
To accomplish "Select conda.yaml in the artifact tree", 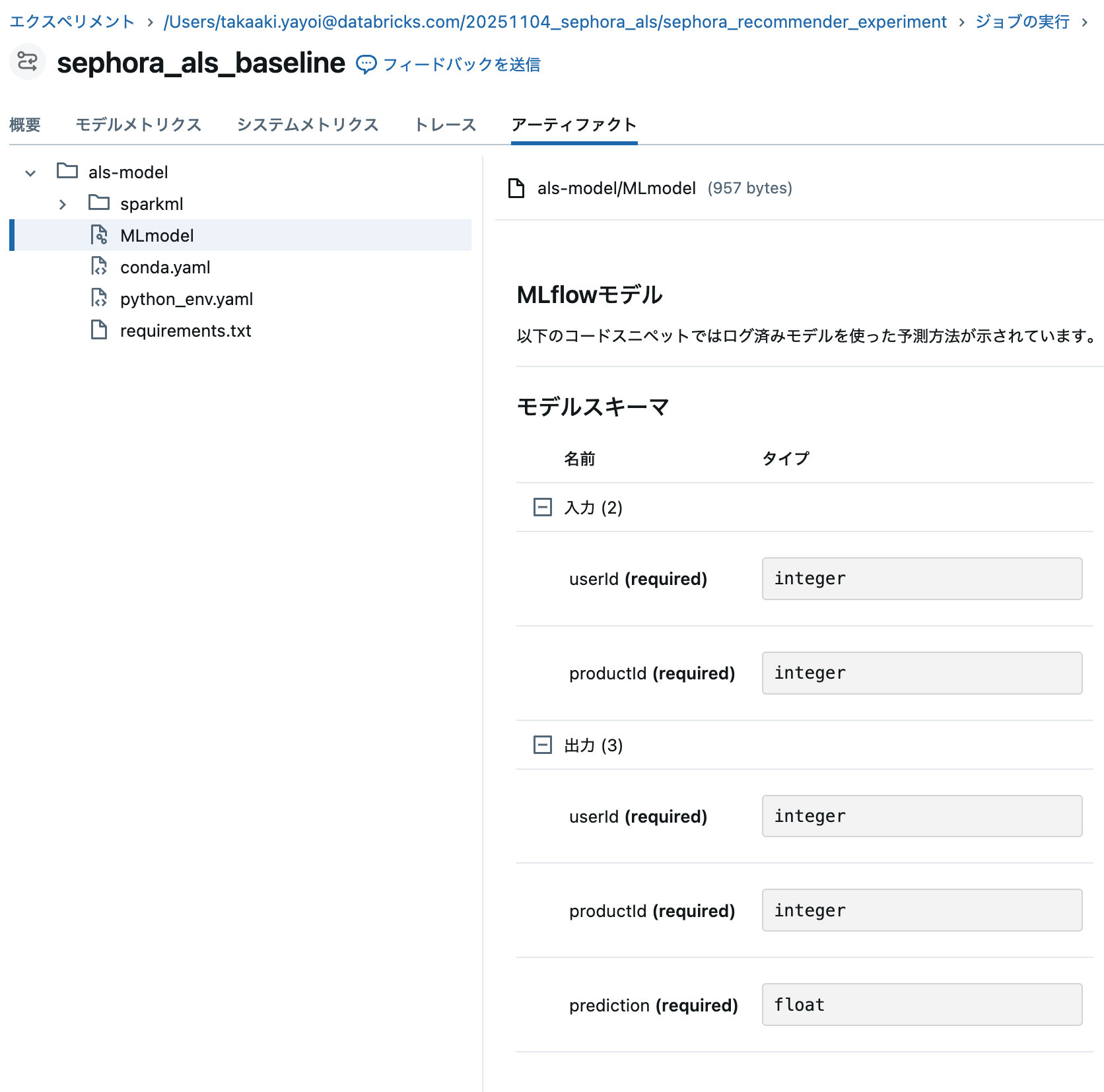I will point(165,267).
